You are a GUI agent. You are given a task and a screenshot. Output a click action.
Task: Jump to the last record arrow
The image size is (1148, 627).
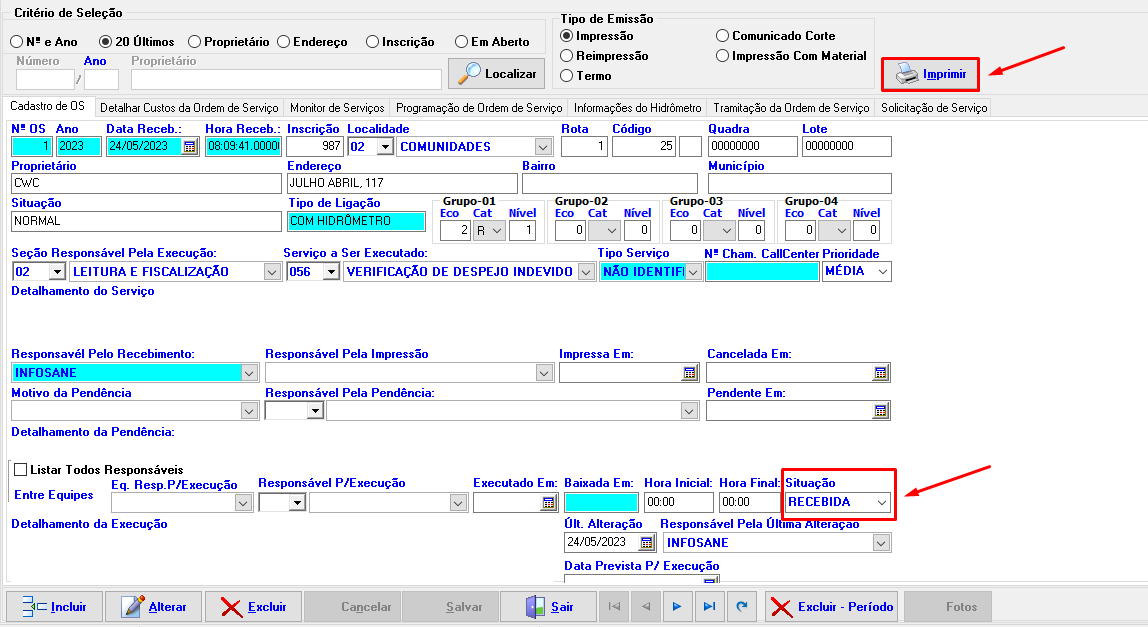(x=708, y=606)
